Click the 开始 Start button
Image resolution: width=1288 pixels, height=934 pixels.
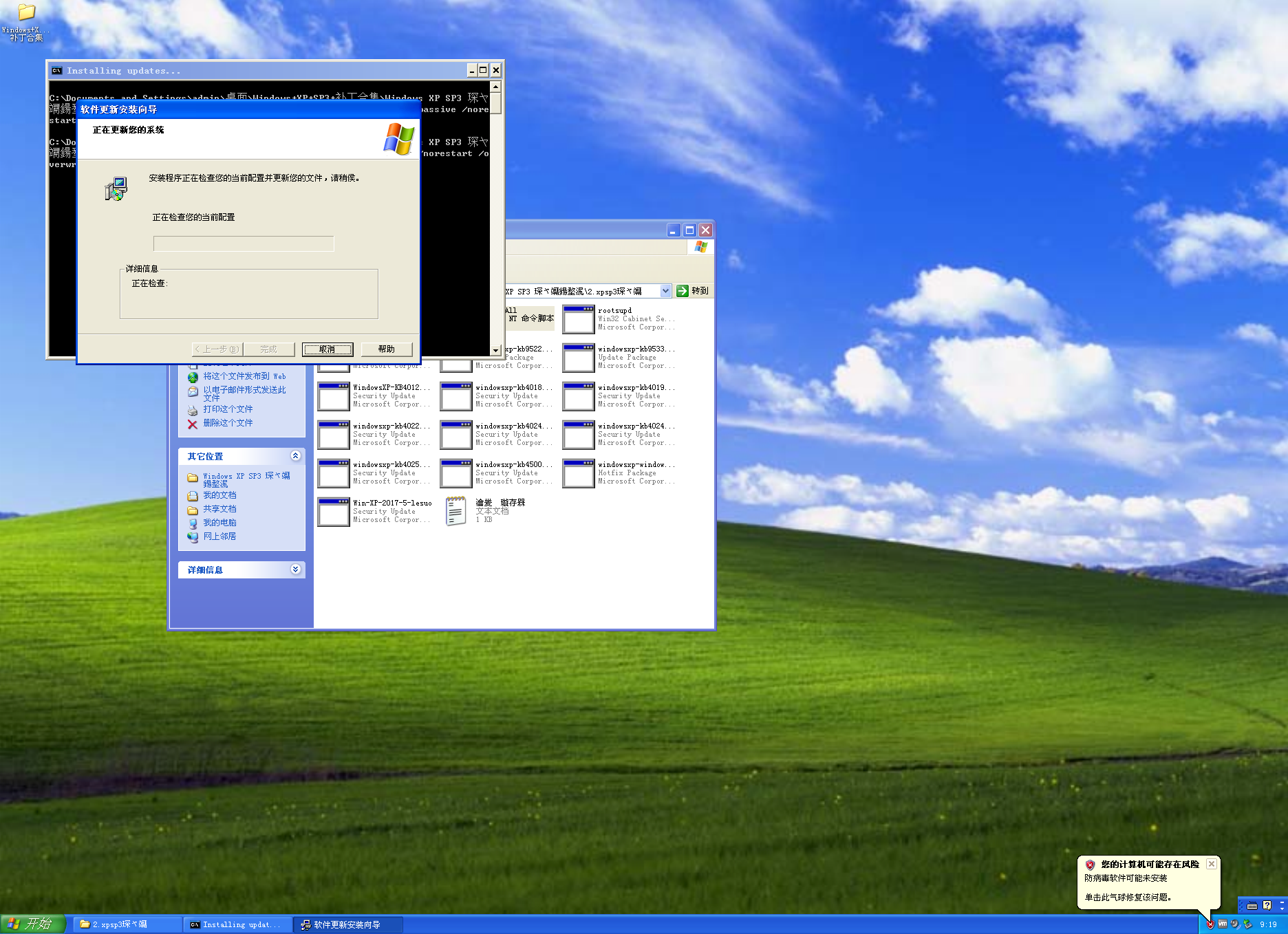tap(32, 924)
